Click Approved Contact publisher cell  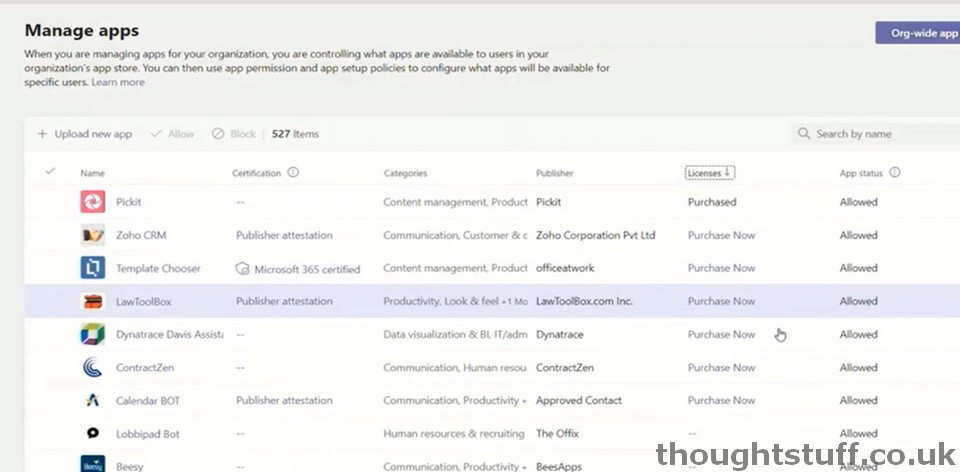(x=579, y=400)
